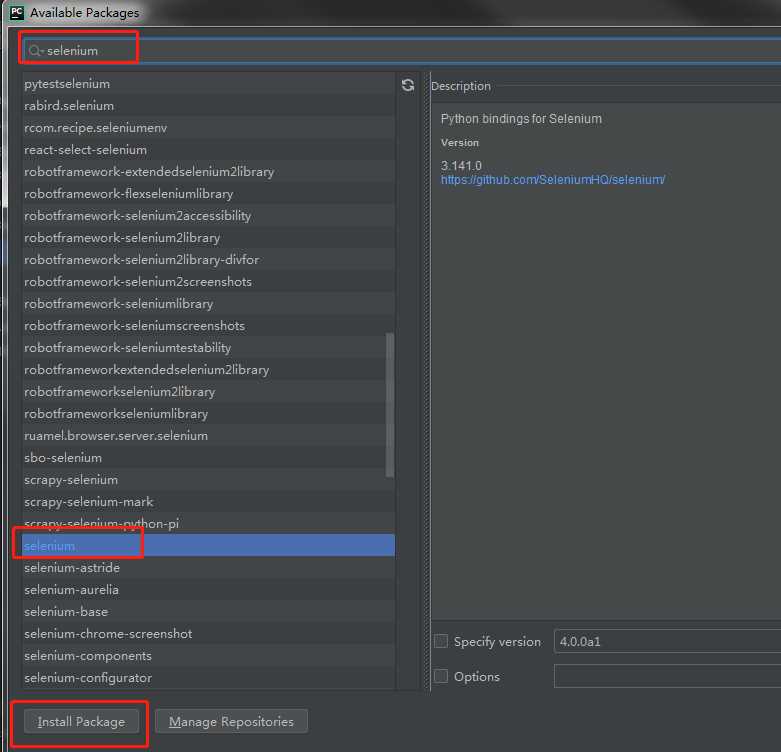
Task: Select robotframework-extendedselenium2library package
Action: point(209,171)
